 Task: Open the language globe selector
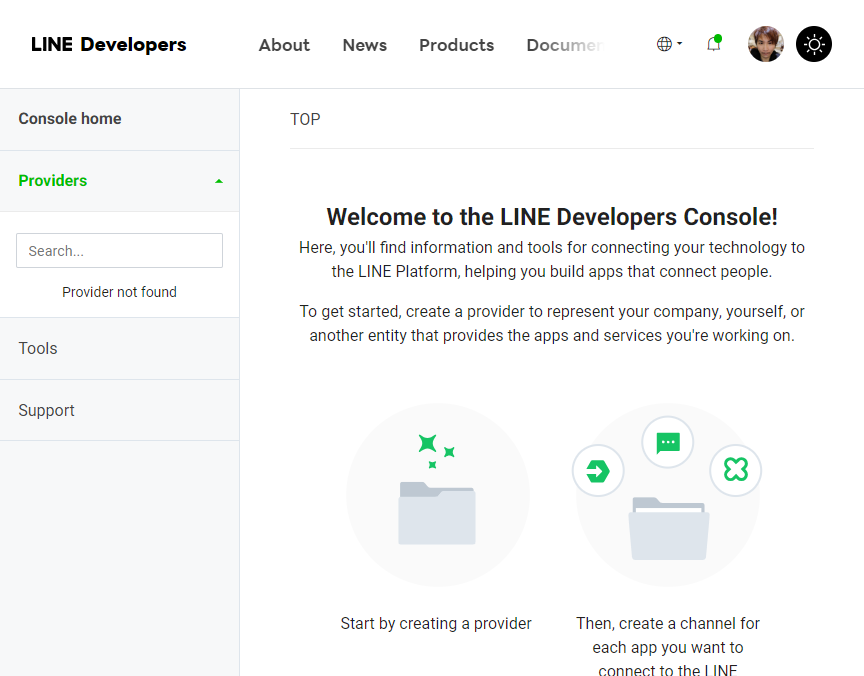pos(669,44)
